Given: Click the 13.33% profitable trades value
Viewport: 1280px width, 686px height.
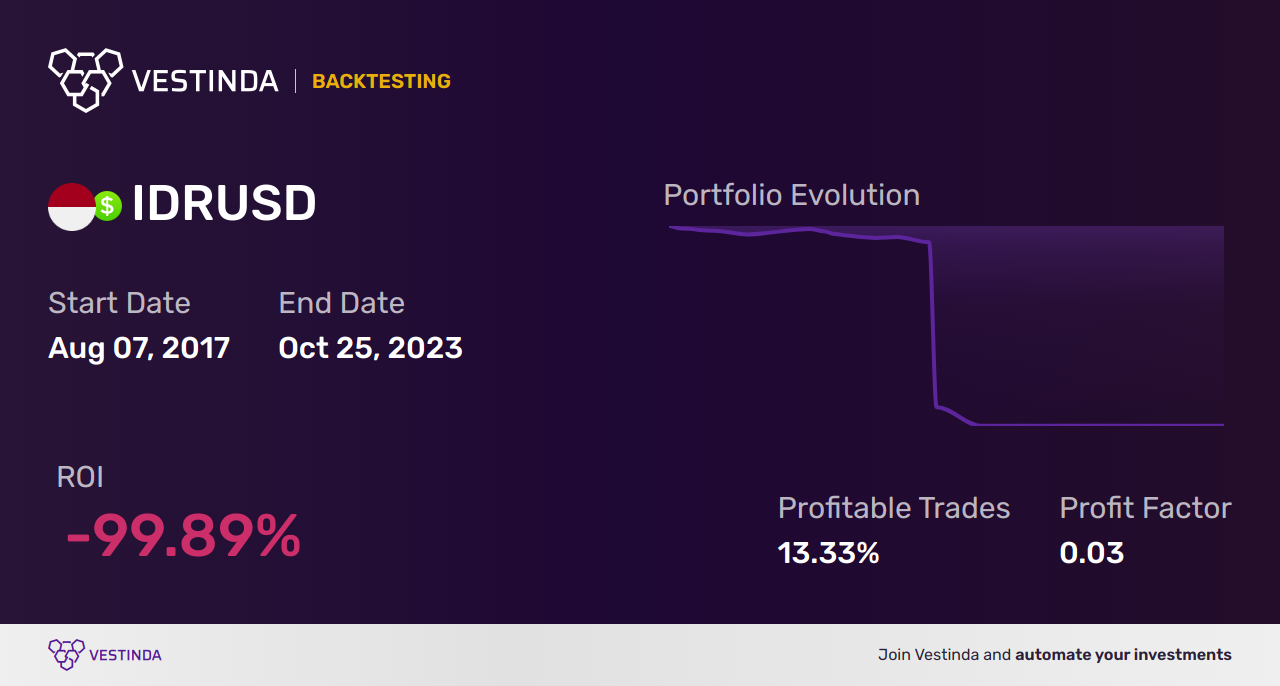Looking at the screenshot, I should pyautogui.click(x=828, y=552).
